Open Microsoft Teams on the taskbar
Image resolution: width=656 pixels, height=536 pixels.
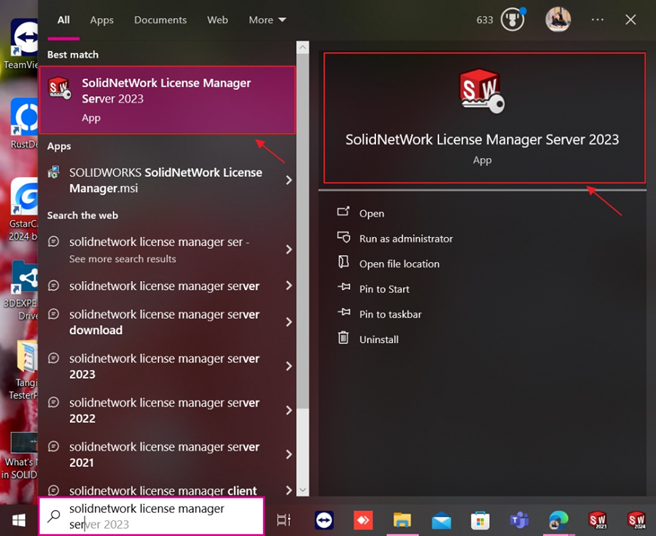pos(519,521)
